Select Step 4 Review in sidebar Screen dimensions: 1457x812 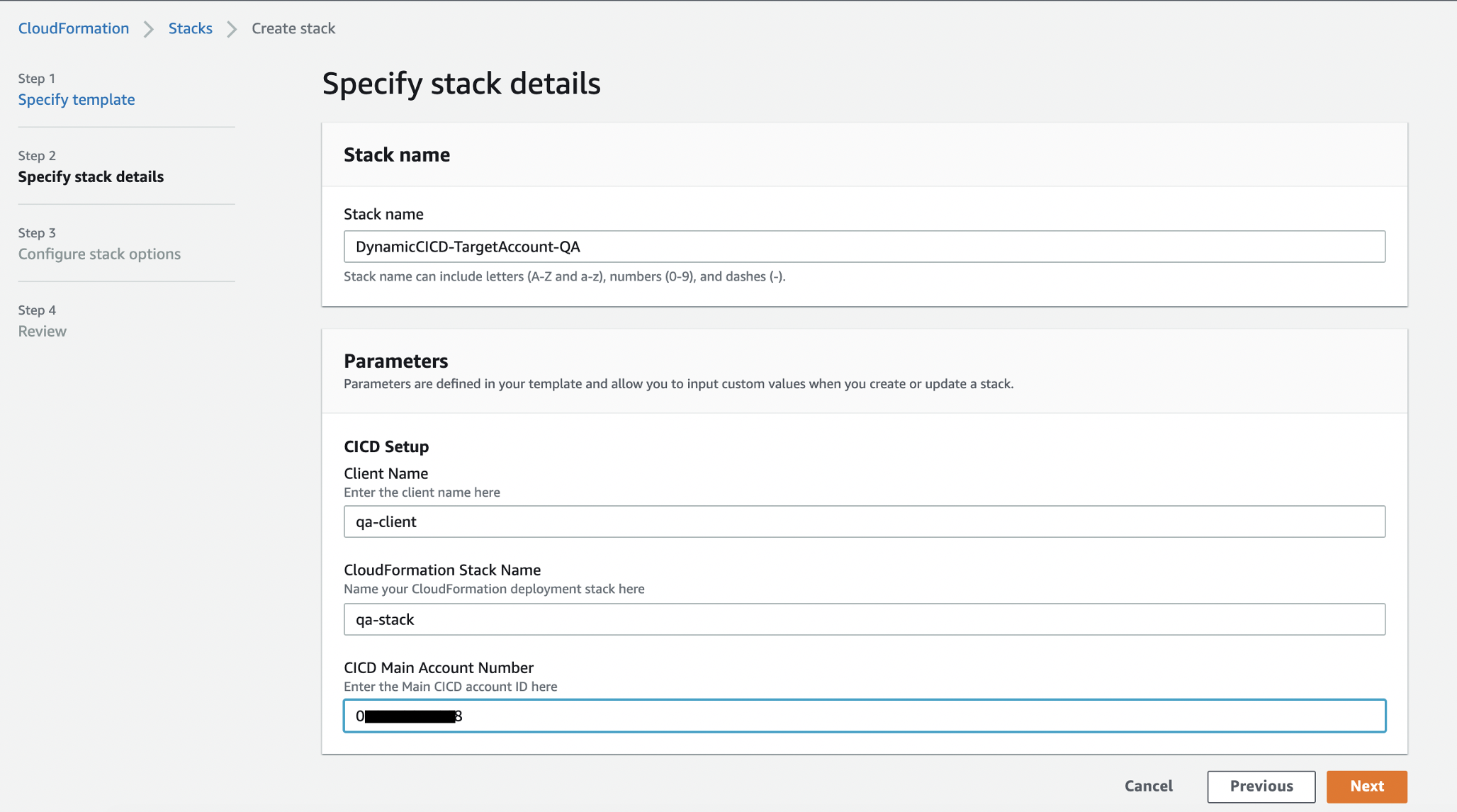[42, 331]
